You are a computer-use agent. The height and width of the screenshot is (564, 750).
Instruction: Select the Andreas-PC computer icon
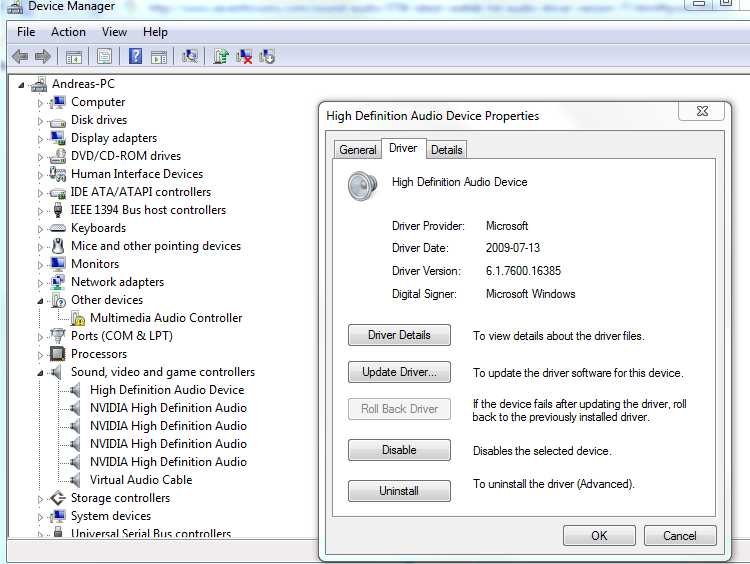pos(39,84)
